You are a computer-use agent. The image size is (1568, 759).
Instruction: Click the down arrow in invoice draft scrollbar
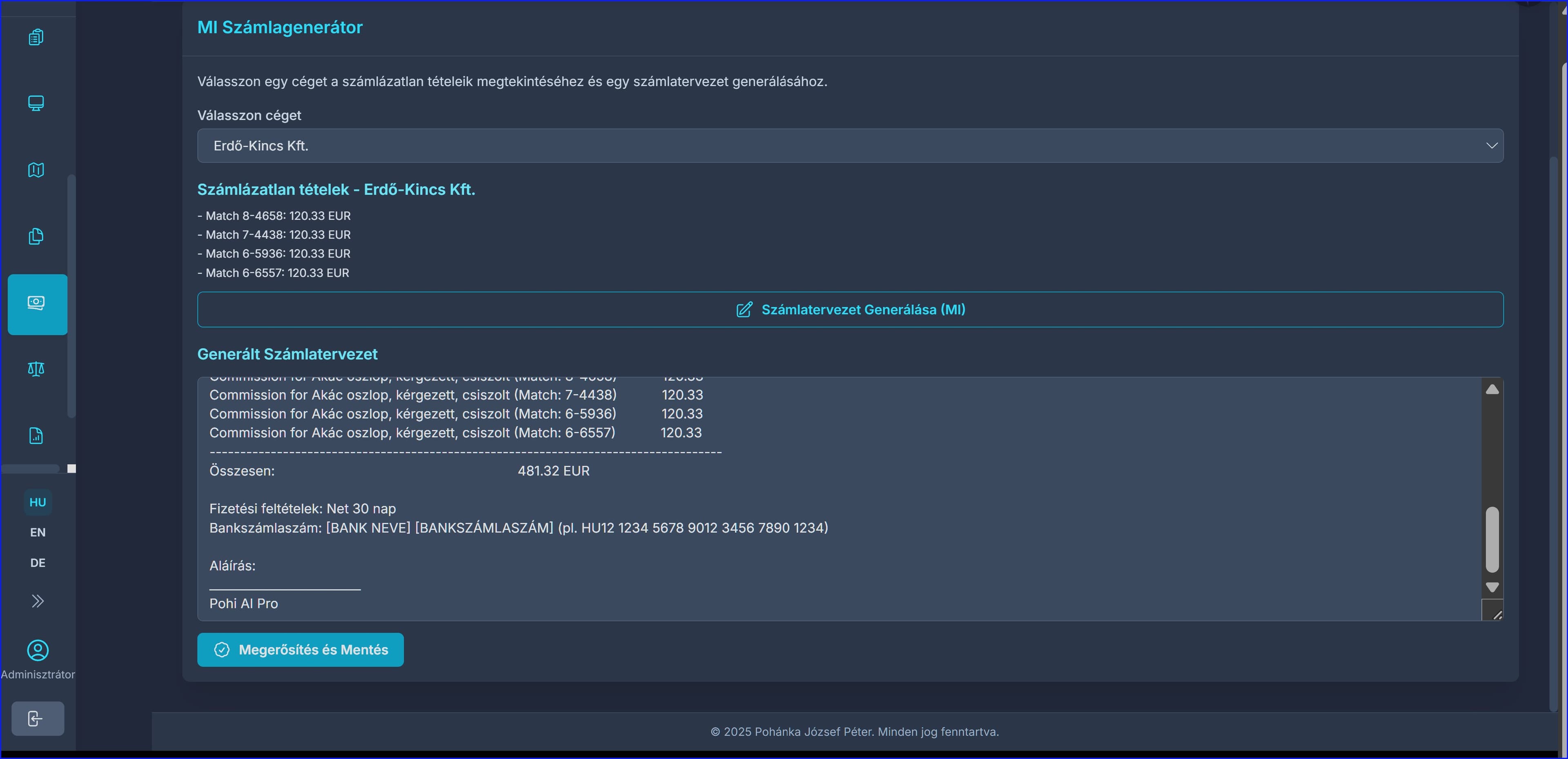click(1492, 587)
